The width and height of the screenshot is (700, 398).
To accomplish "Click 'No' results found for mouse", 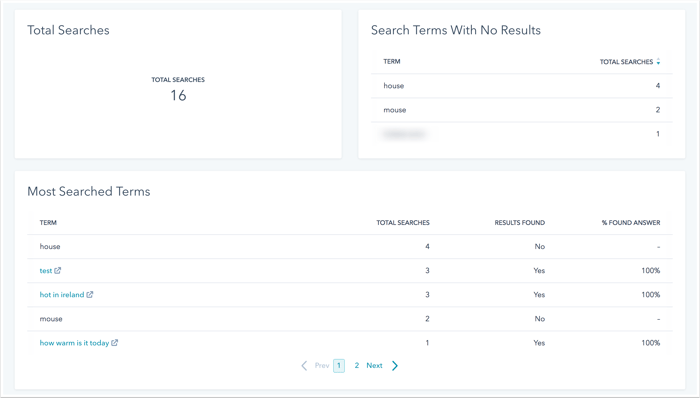I will coord(540,319).
